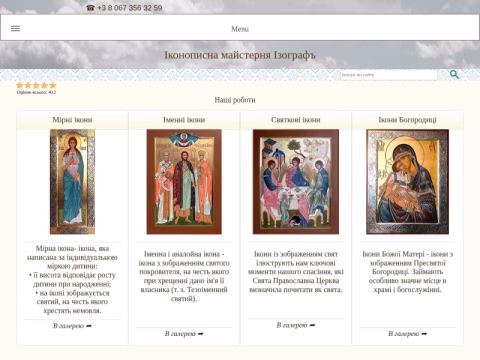Open the Мірні ікони category heading
480x360 pixels.
tap(72, 120)
